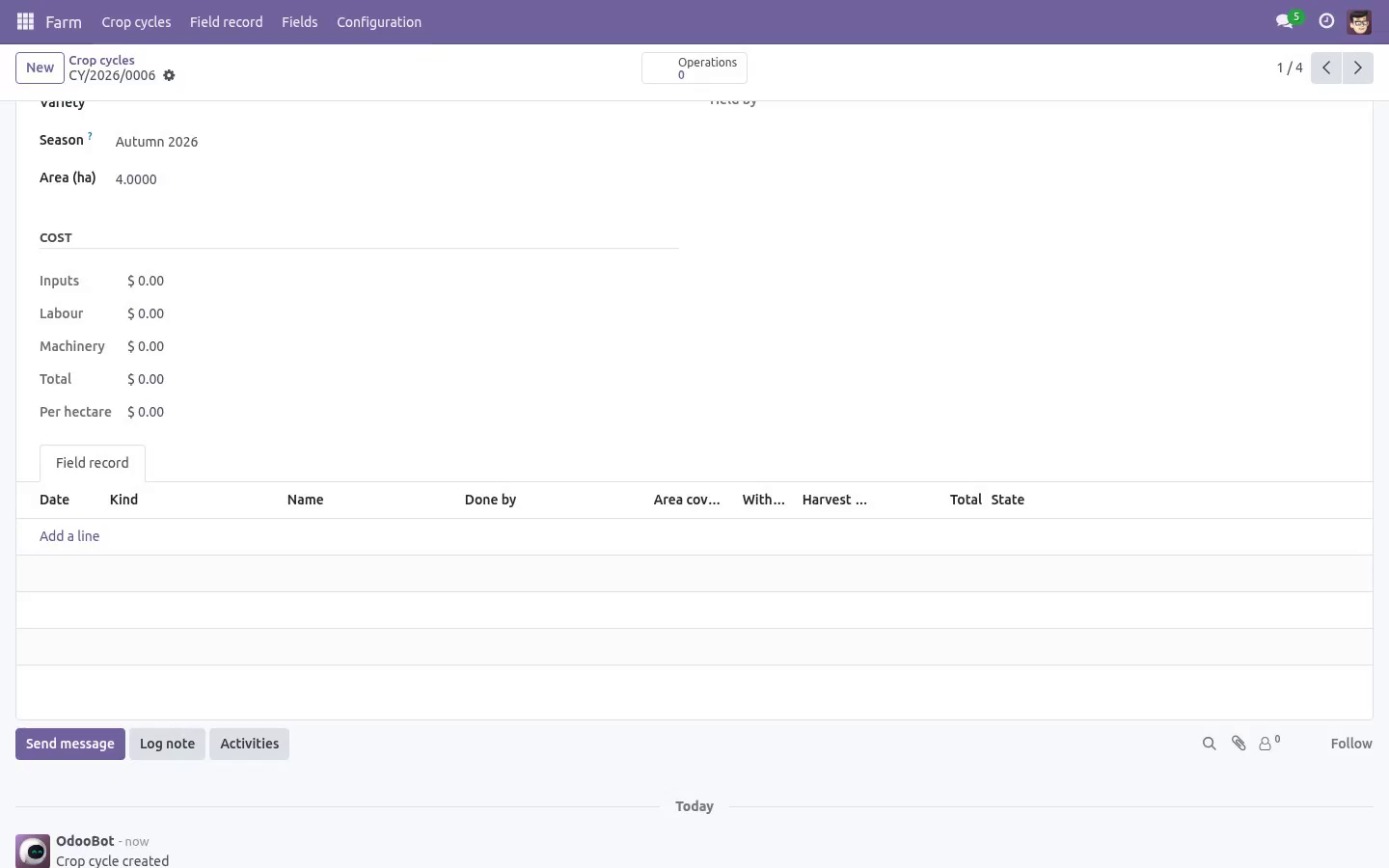Open the Operations stat button
Image resolution: width=1389 pixels, height=868 pixels.
(x=694, y=68)
